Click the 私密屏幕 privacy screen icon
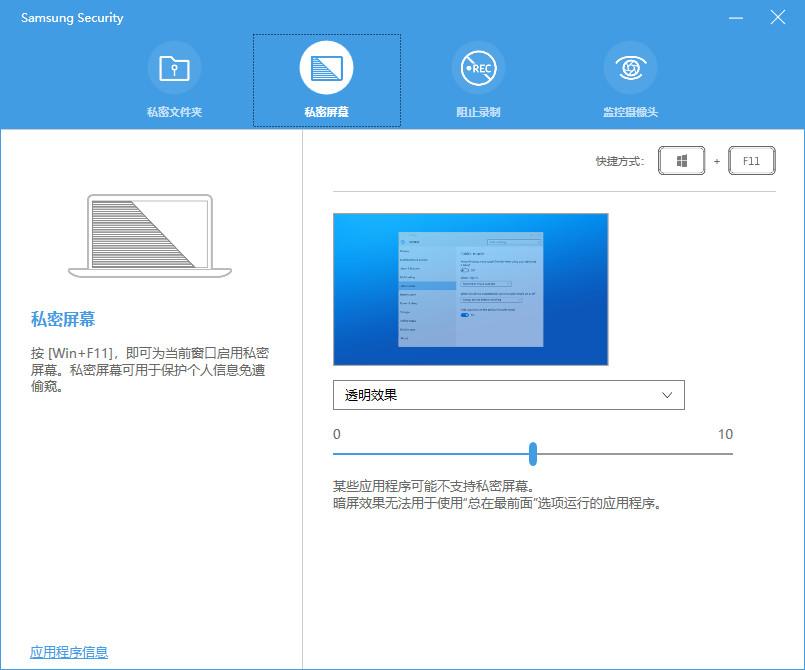The height and width of the screenshot is (670, 805). click(327, 67)
